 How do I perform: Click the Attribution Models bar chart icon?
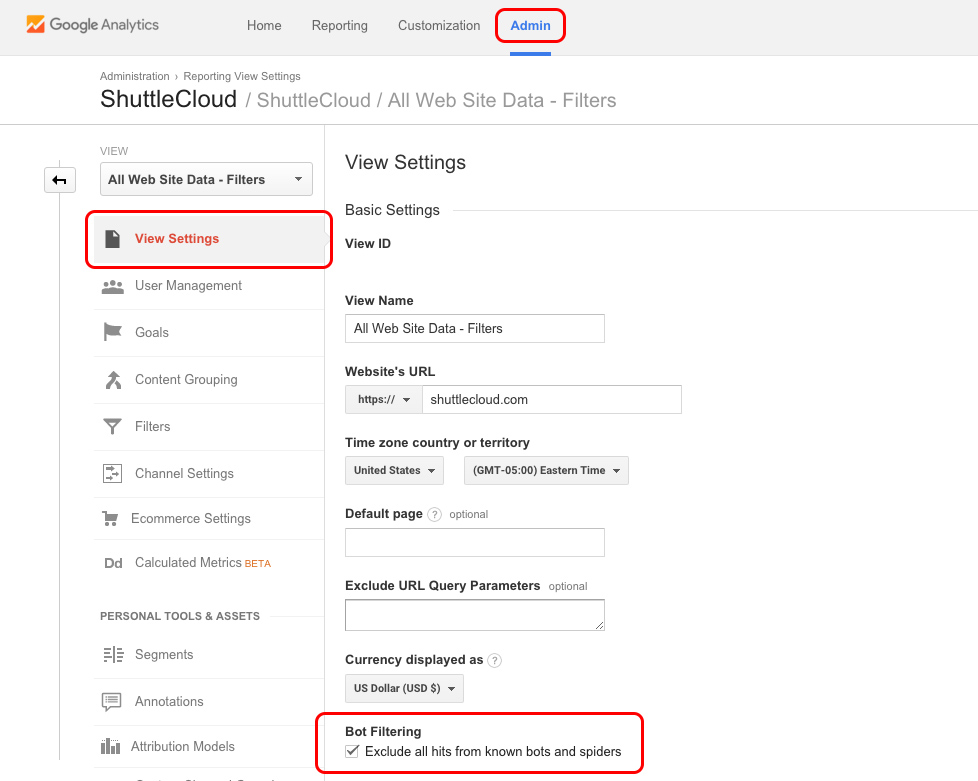click(x=110, y=746)
